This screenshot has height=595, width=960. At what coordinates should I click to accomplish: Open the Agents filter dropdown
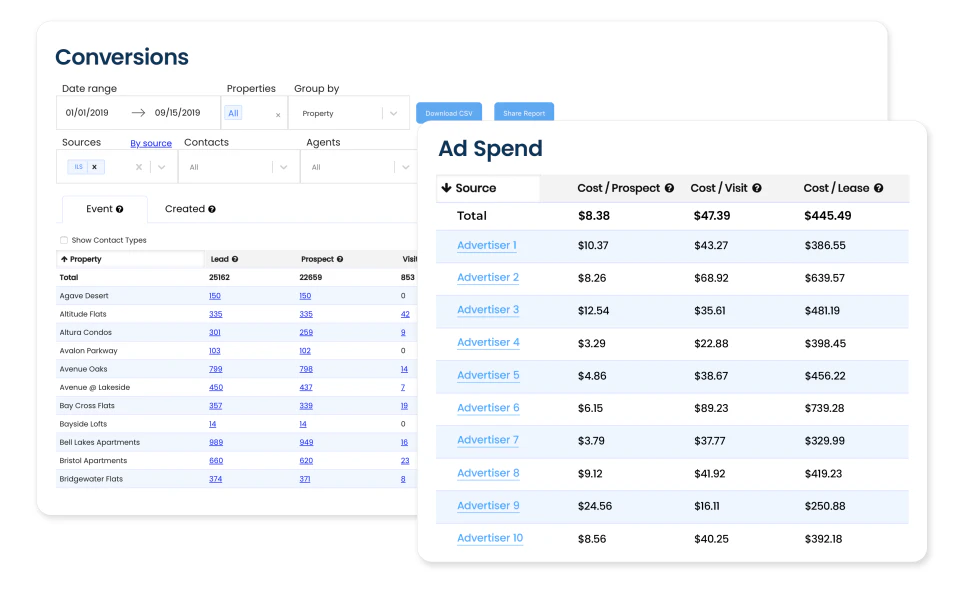(358, 165)
